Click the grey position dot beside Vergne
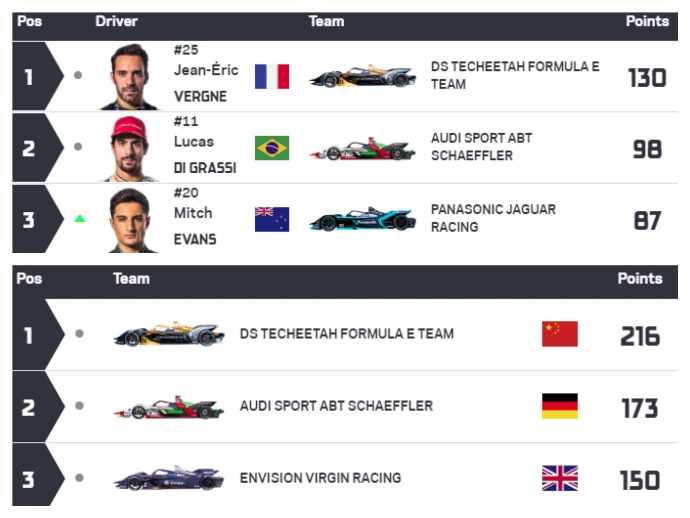 tap(78, 75)
